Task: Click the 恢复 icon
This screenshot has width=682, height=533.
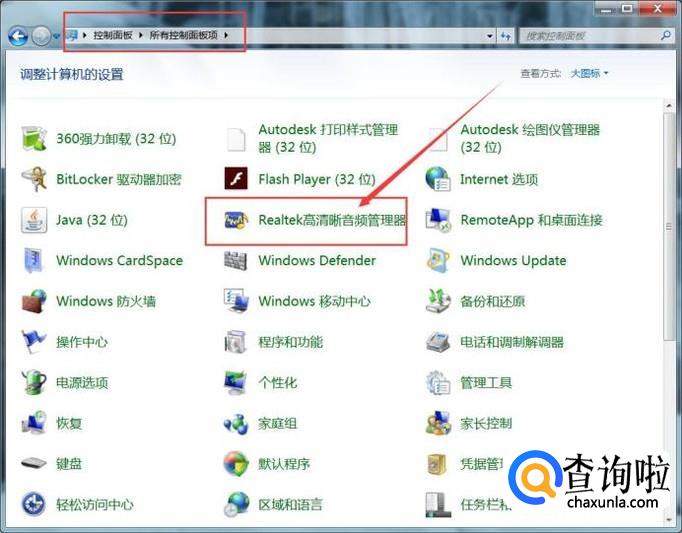Action: [34, 423]
